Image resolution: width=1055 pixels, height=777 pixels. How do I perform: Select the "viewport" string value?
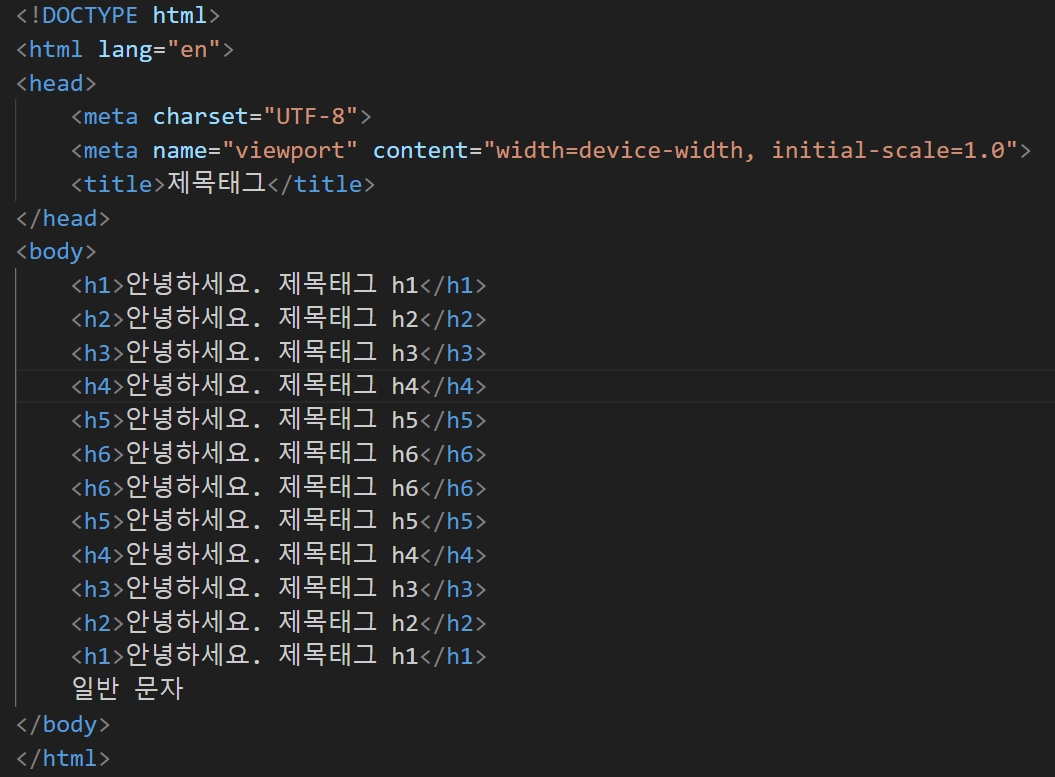coord(289,150)
